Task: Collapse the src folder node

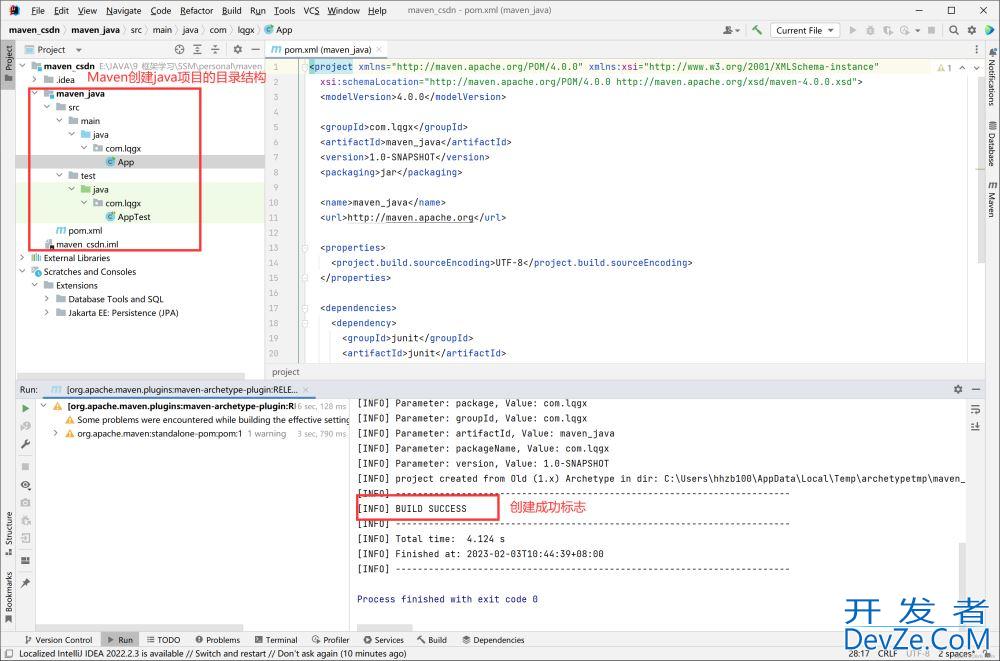Action: 47,107
